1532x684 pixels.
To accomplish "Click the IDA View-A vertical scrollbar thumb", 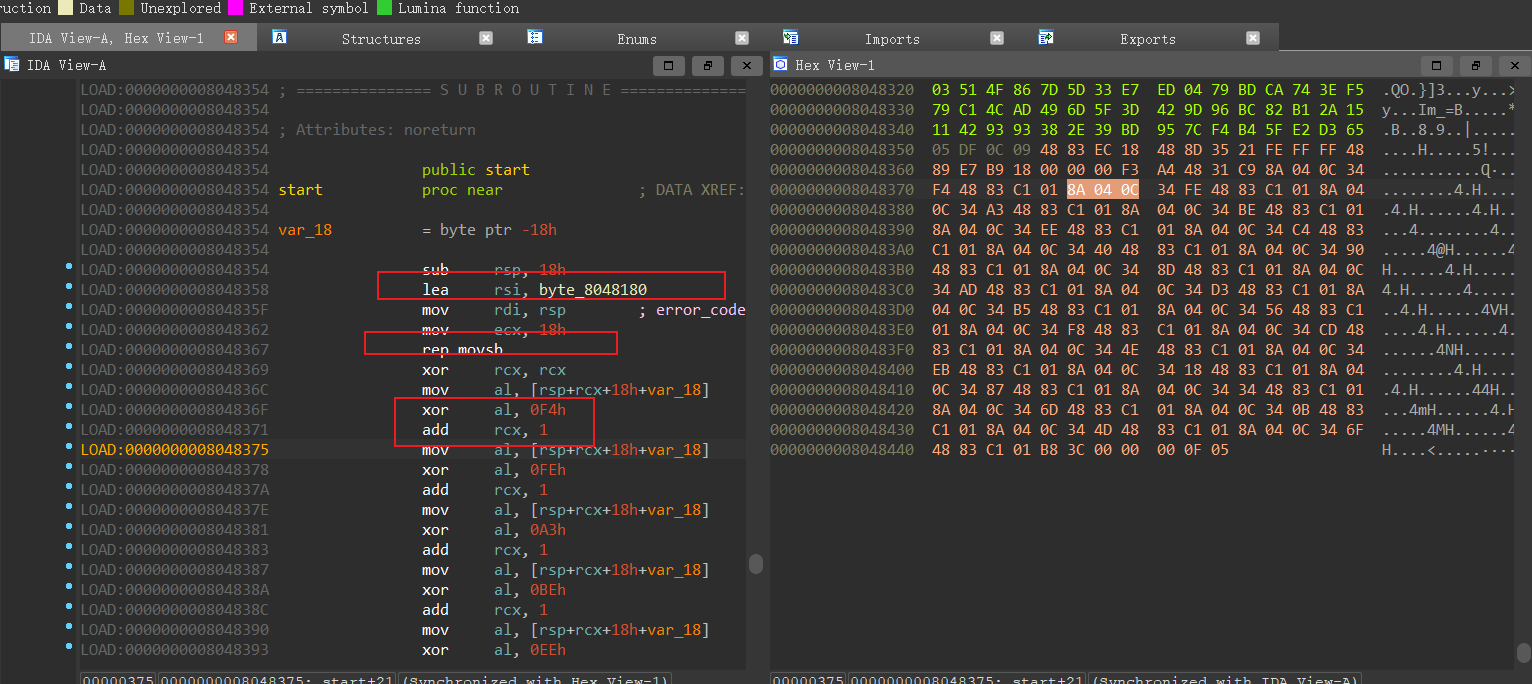I will coord(756,564).
